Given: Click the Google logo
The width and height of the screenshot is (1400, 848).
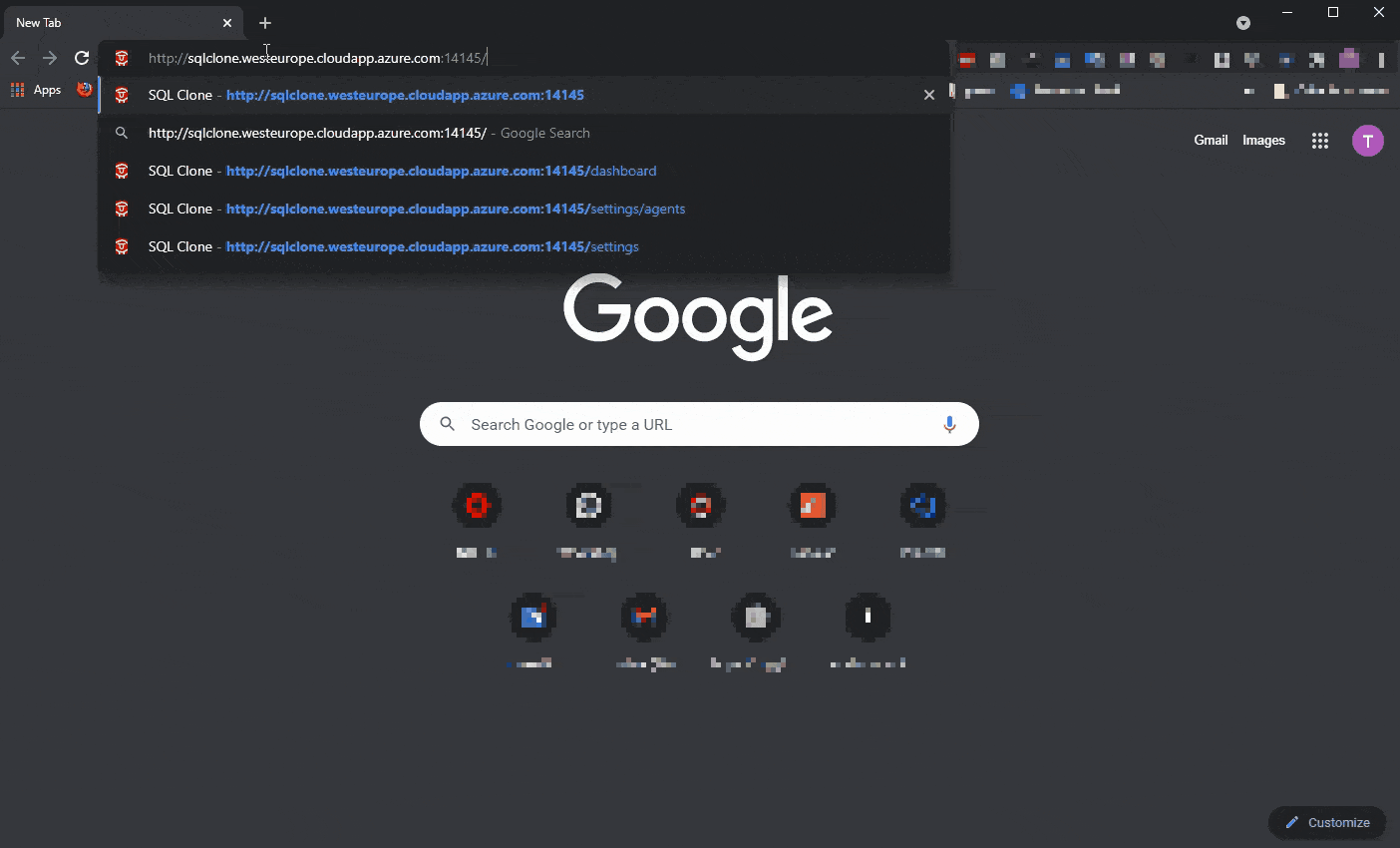Looking at the screenshot, I should [x=698, y=317].
